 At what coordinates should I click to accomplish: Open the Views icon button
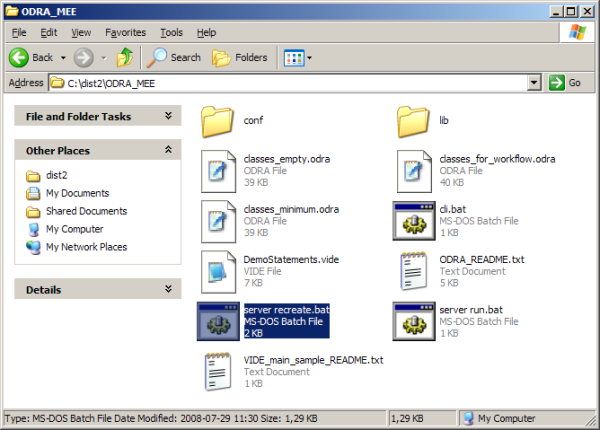294,58
